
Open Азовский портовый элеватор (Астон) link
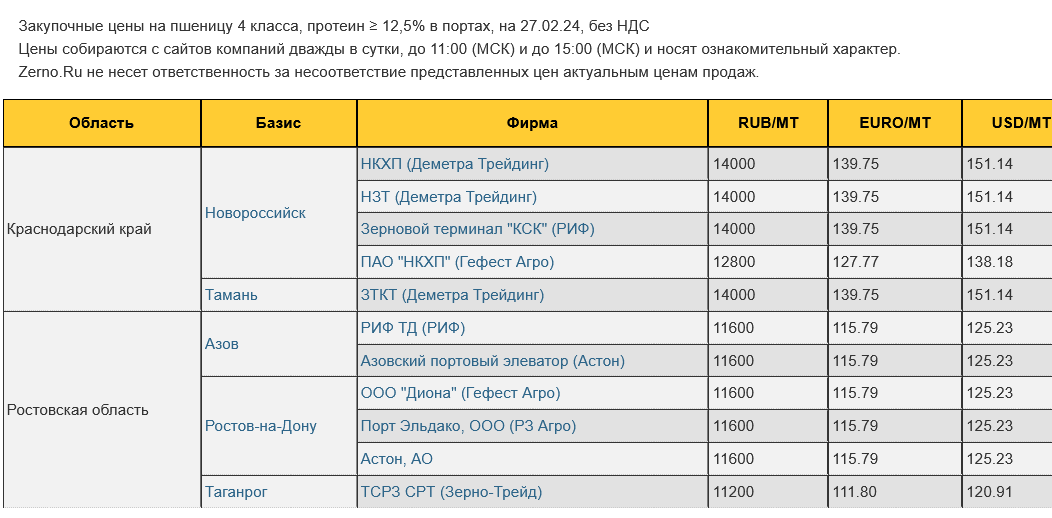coord(492,361)
